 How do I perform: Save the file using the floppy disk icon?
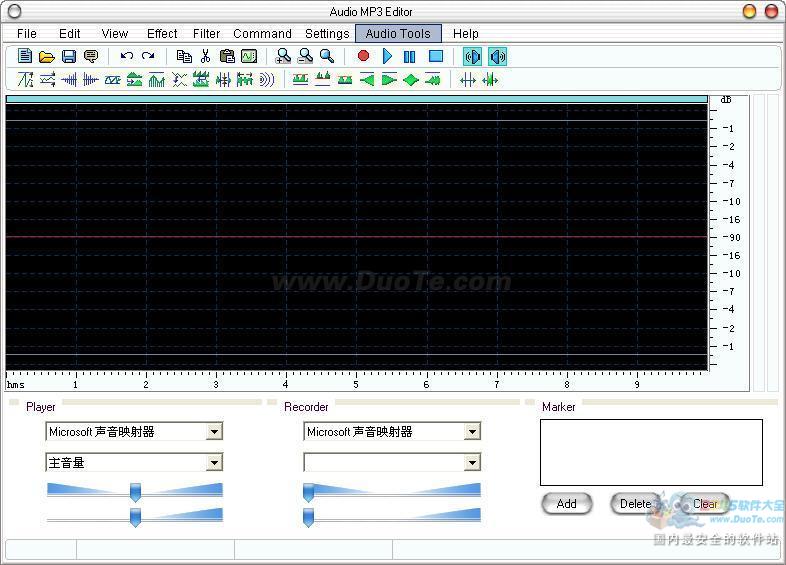coord(69,56)
